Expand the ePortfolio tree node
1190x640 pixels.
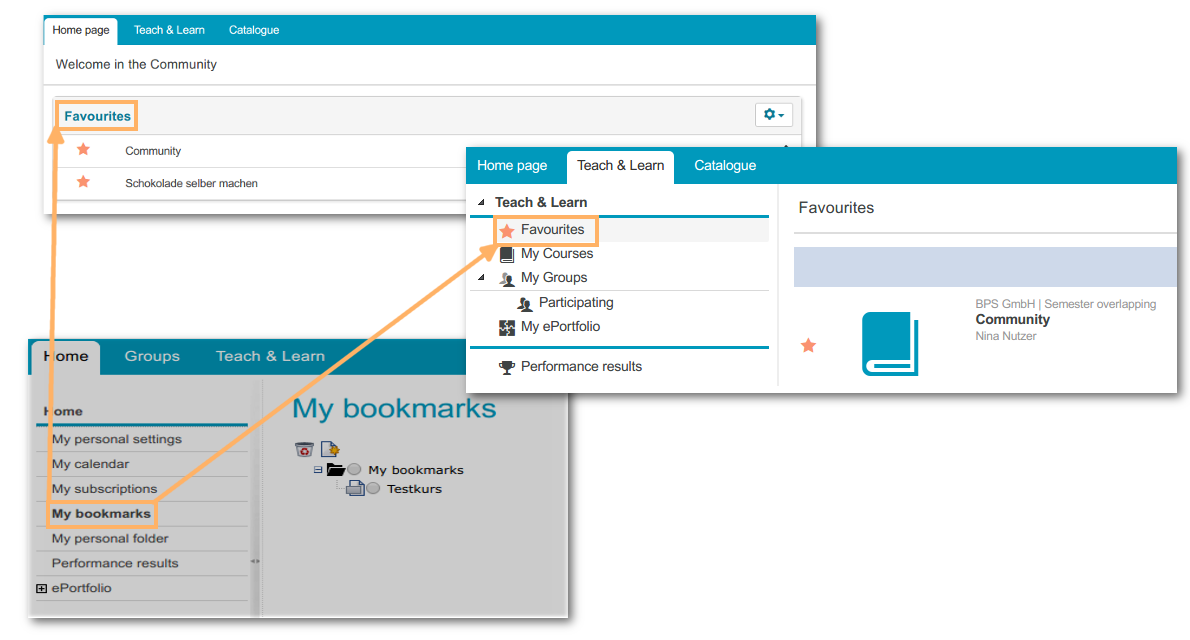[41, 589]
